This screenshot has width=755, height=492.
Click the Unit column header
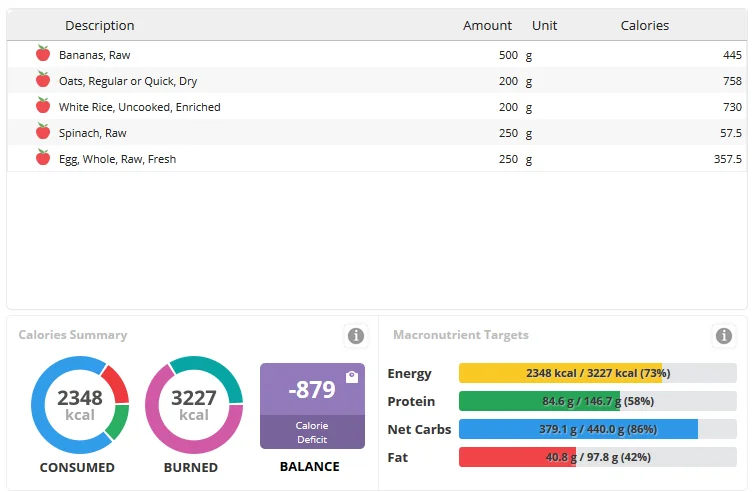545,26
